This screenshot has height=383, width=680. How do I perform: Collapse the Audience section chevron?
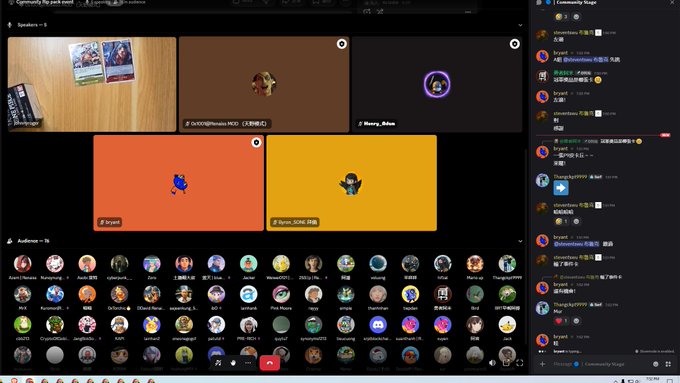520,241
